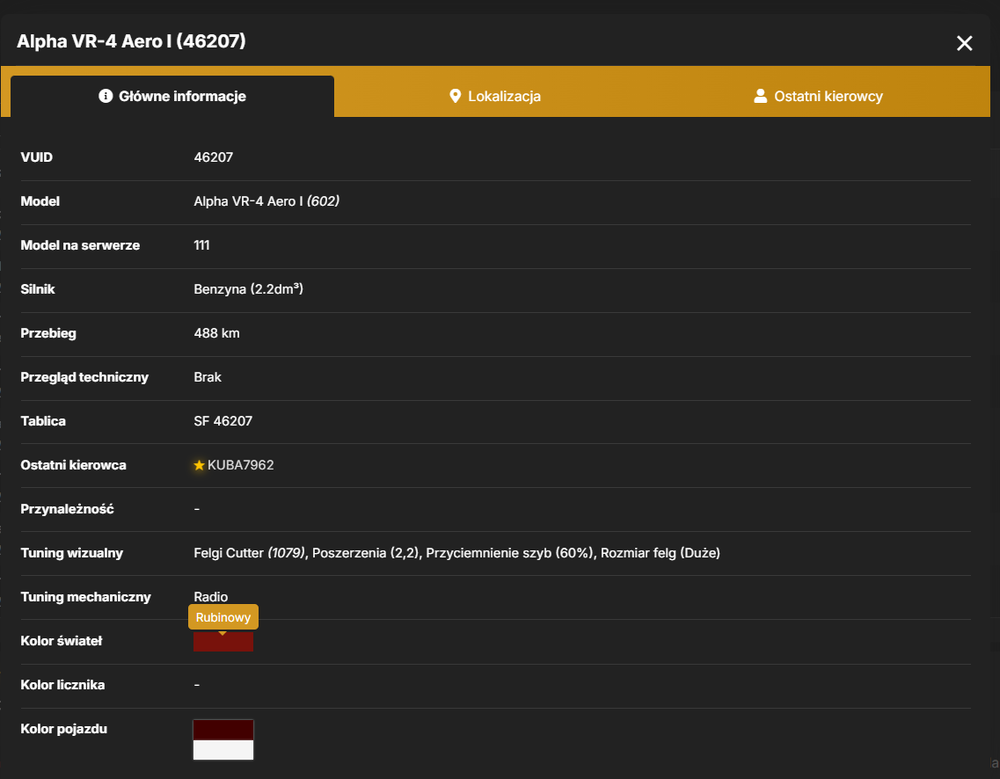
Task: Click the Ostatni kierowca row label
Action: [x=73, y=465]
